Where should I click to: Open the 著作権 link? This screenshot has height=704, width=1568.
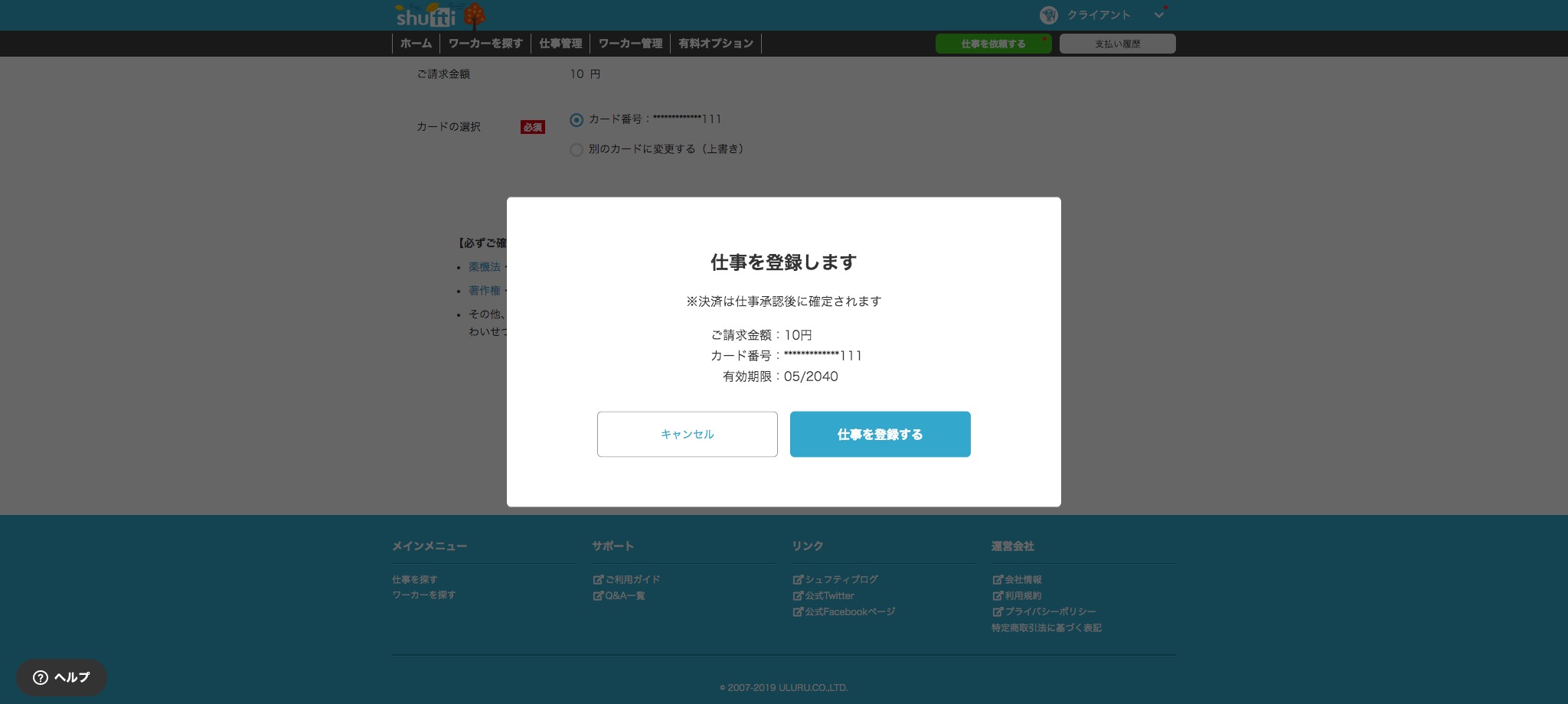[485, 291]
